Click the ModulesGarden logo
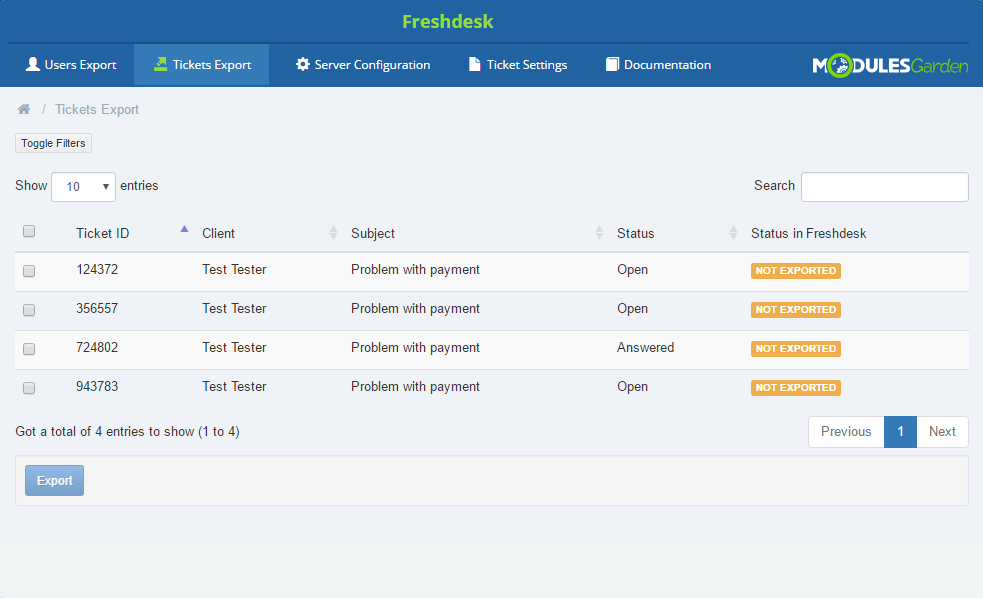 [x=890, y=66]
